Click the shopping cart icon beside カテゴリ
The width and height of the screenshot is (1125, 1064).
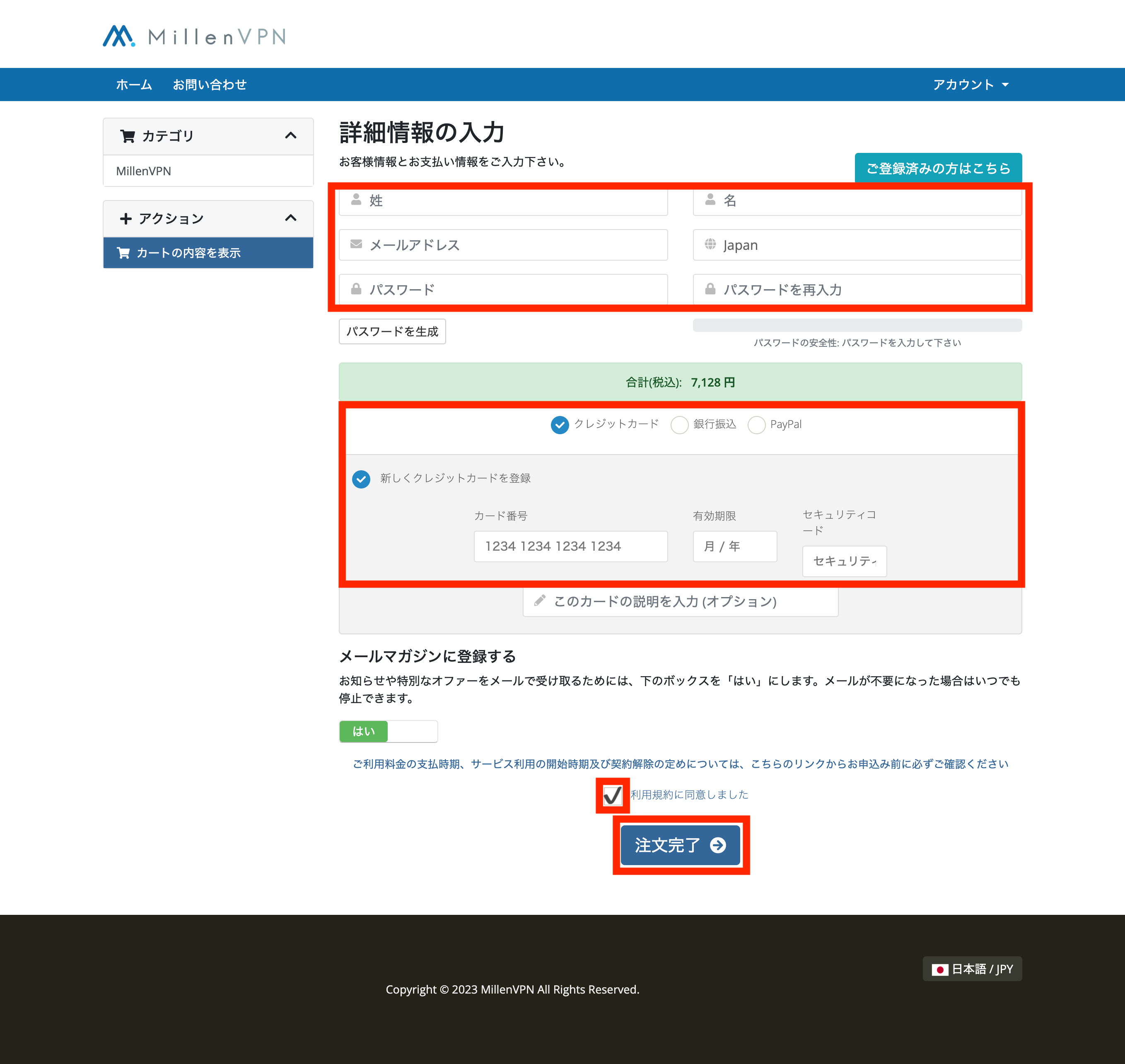[128, 136]
